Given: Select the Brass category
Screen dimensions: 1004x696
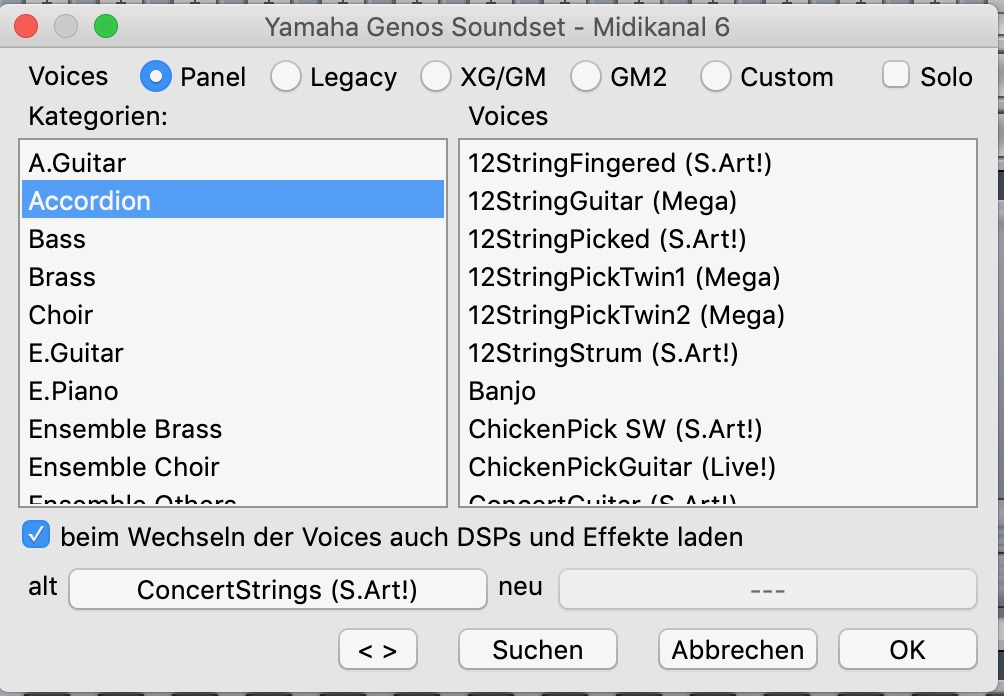Looking at the screenshot, I should tap(62, 277).
